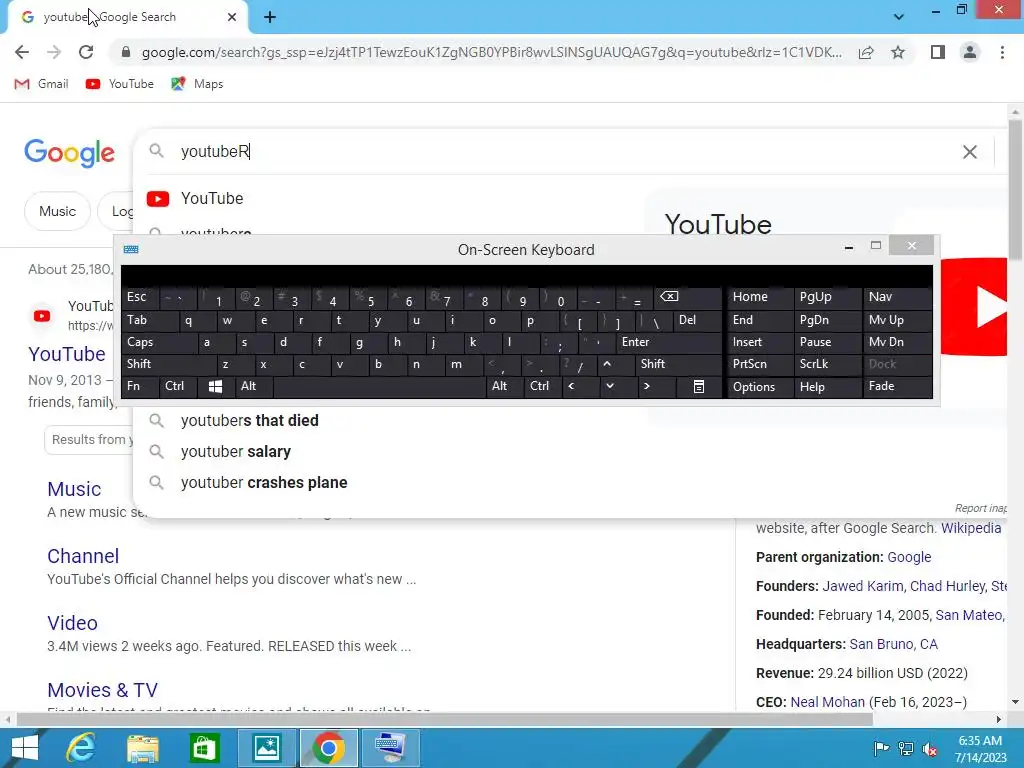Open File Explorer from taskbar

[x=142, y=748]
